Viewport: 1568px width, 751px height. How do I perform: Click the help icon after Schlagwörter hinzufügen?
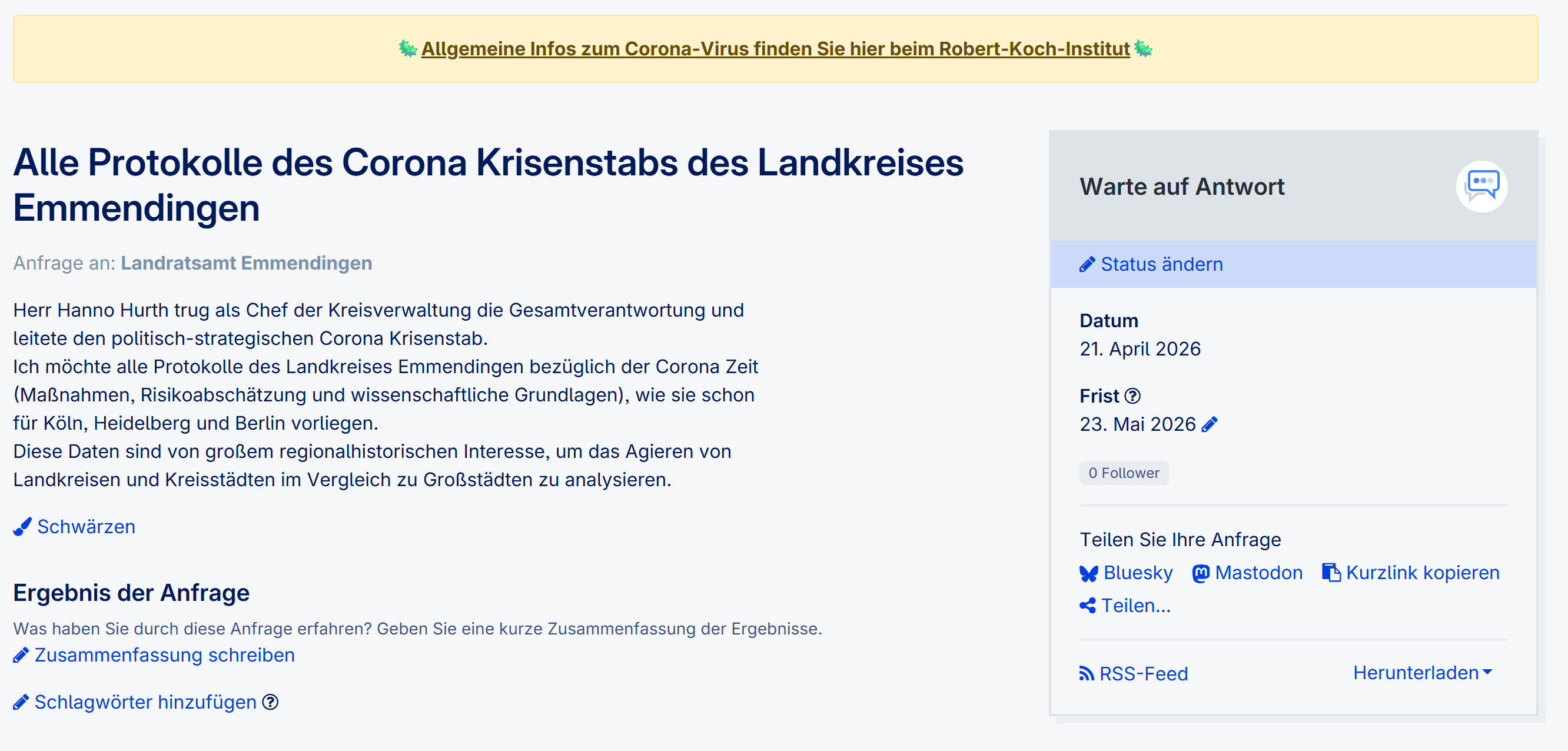[x=270, y=702]
